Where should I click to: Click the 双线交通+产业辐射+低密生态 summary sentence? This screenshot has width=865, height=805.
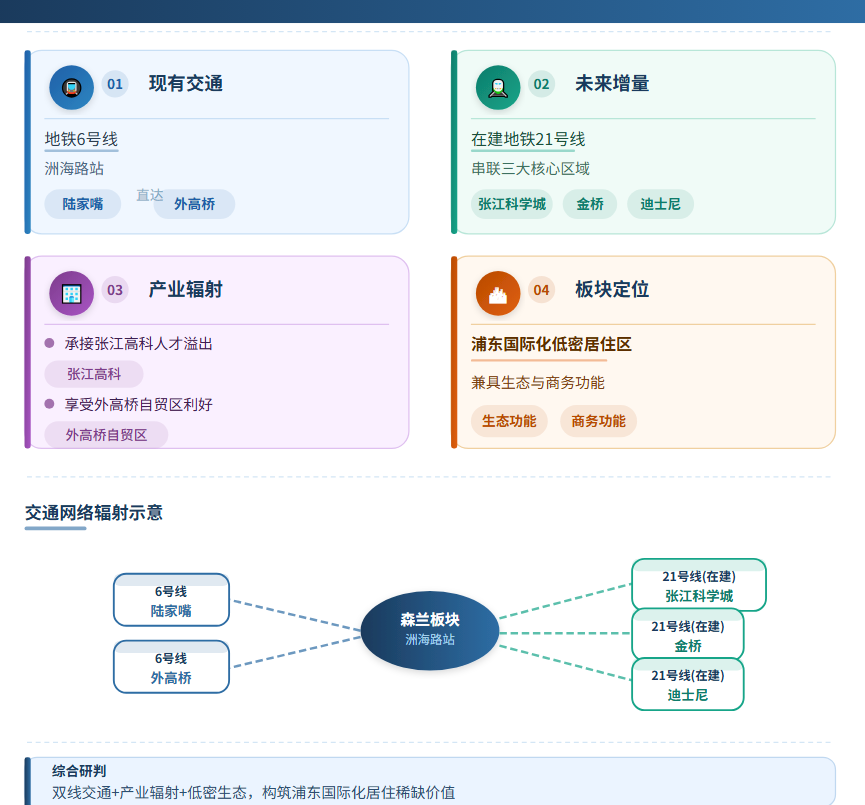[254, 793]
